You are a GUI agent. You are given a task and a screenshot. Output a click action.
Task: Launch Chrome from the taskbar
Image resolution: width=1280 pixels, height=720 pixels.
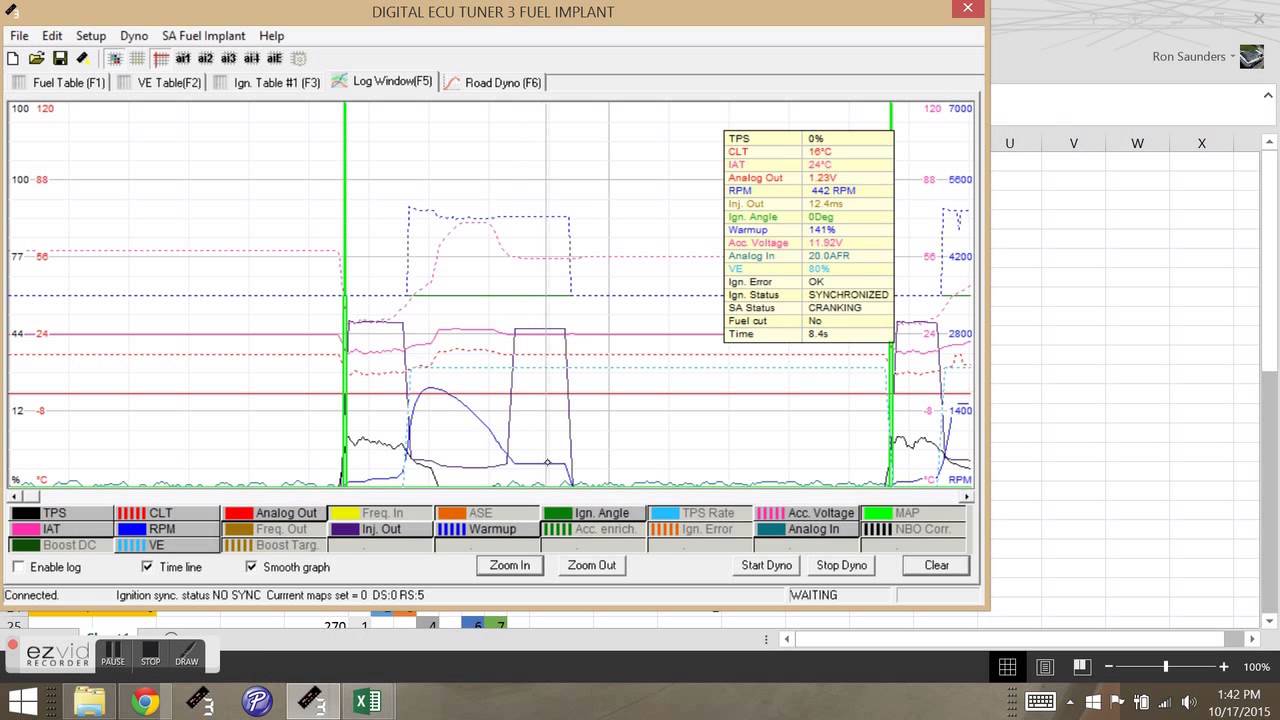coord(145,701)
